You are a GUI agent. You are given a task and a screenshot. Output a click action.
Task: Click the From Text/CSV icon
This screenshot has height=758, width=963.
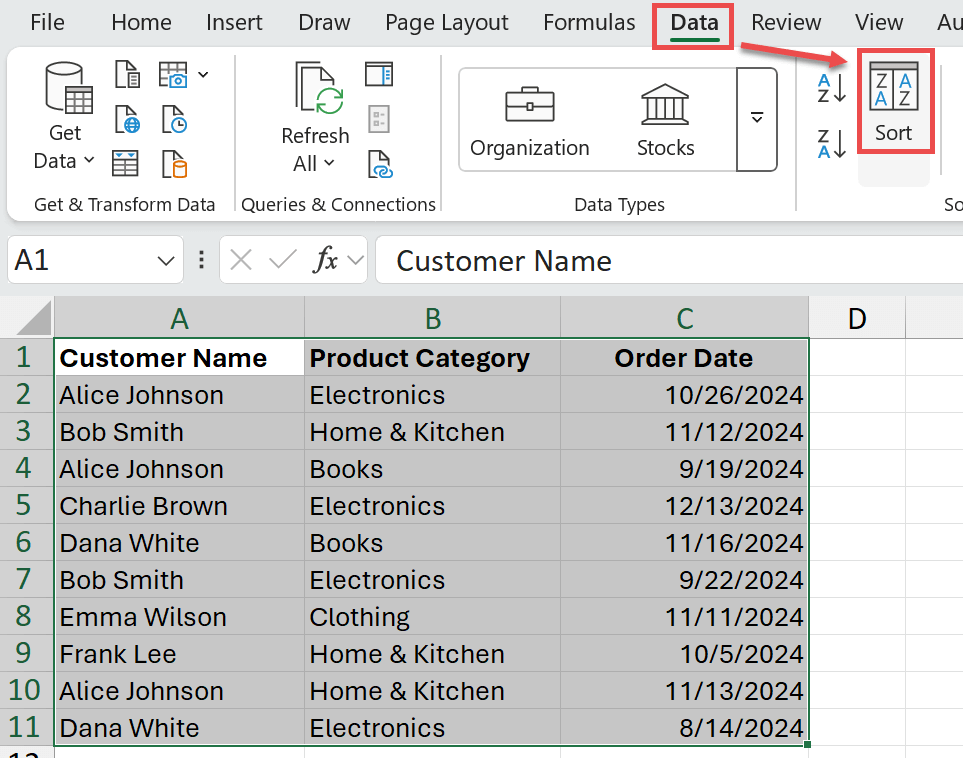click(x=128, y=75)
